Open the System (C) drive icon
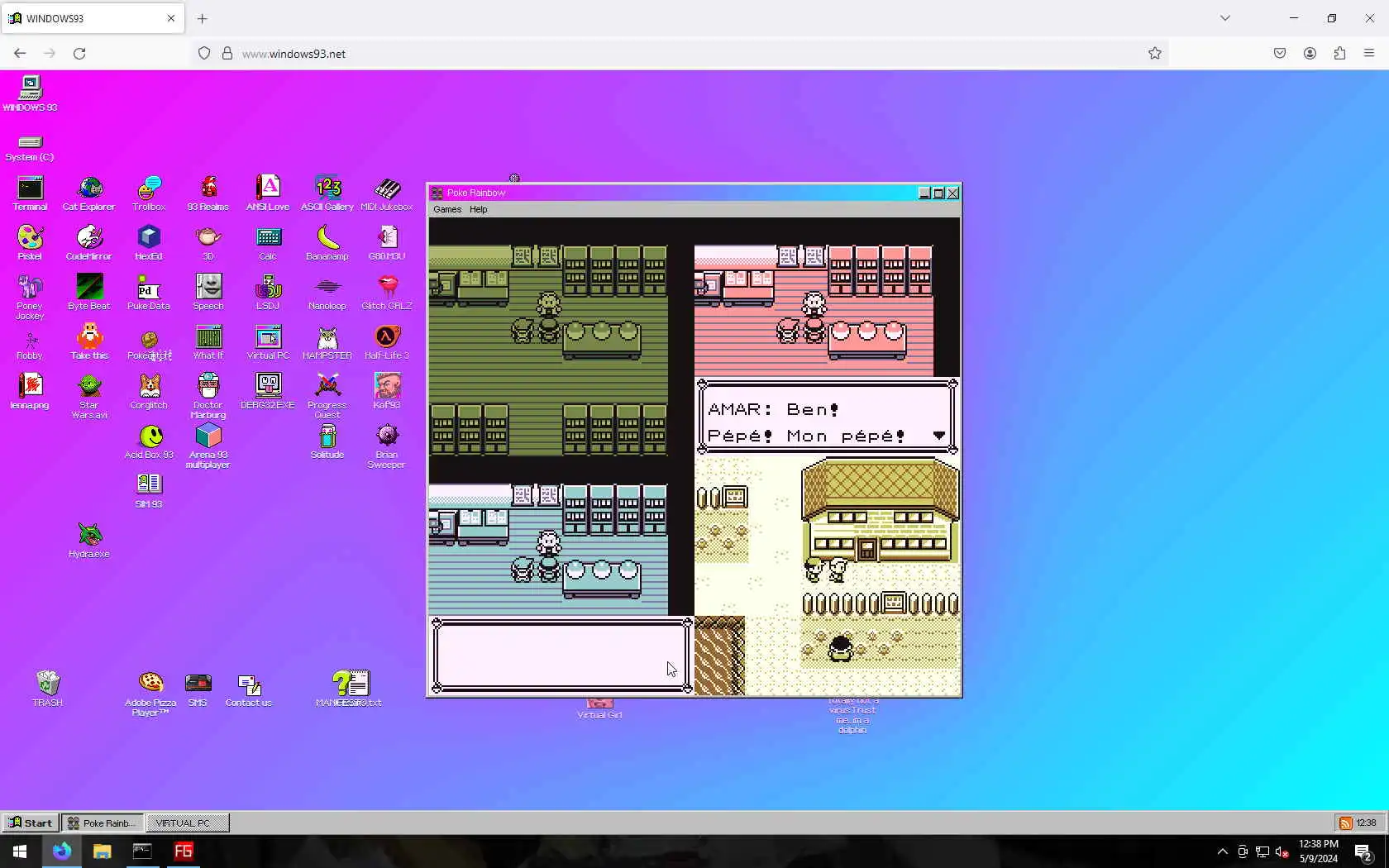The width and height of the screenshot is (1389, 868). click(30, 147)
